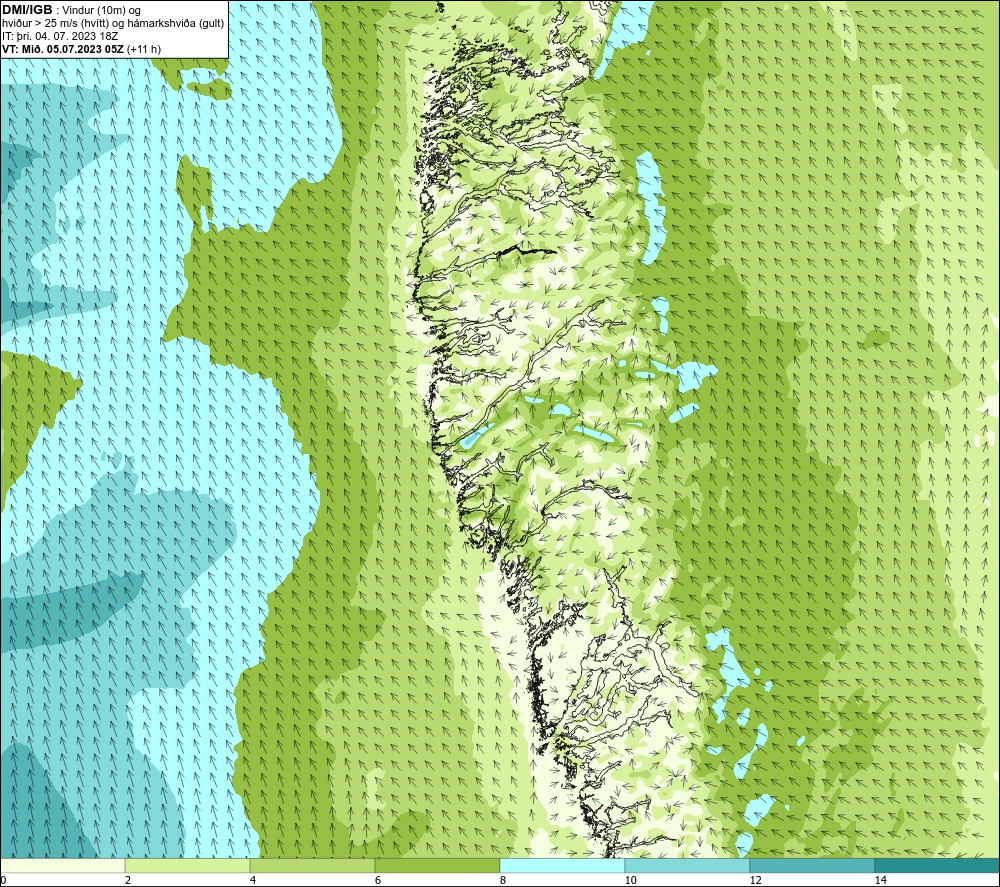Click the scale label "12"
Screen dimensions: 1000x887
click(x=755, y=880)
